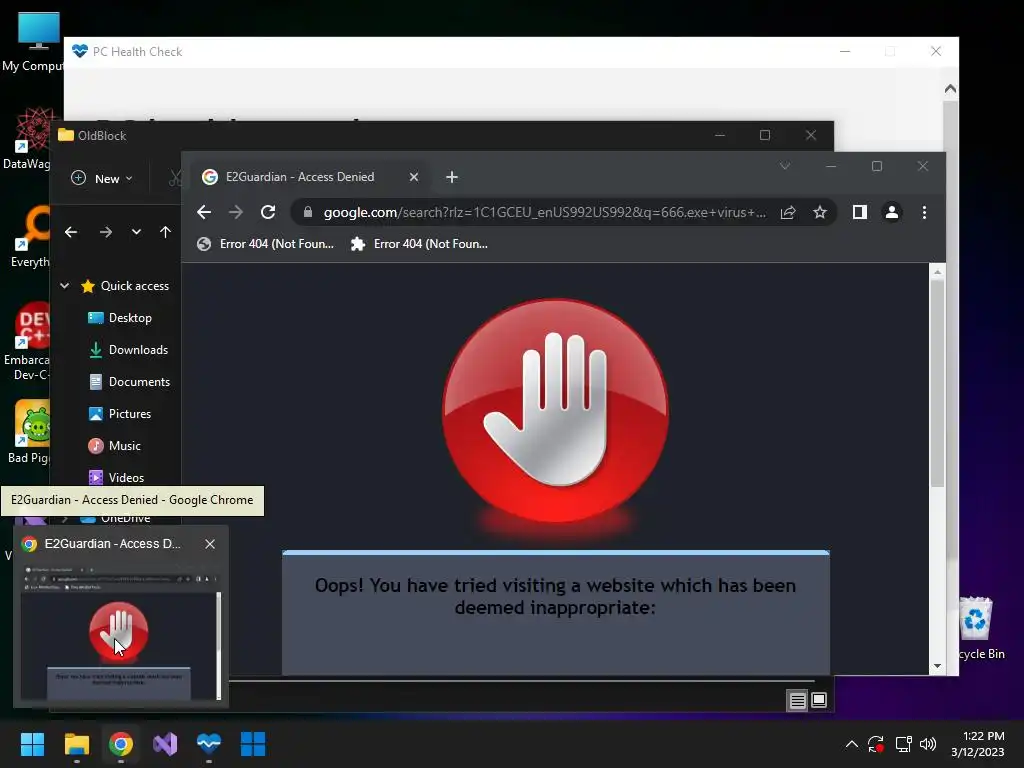Open Downloads in Quick access

coord(128,350)
